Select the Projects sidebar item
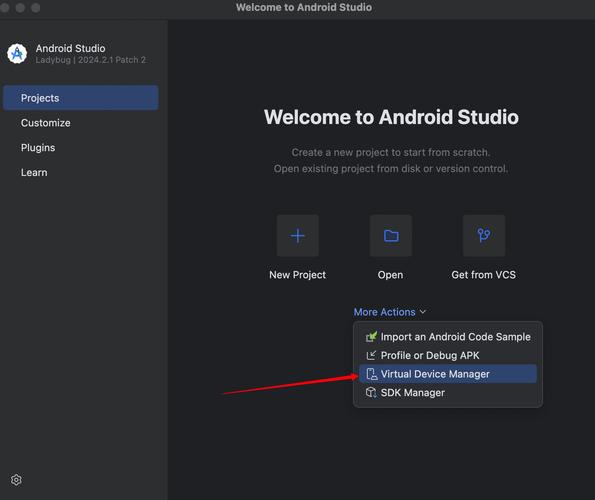This screenshot has width=595, height=500. pyautogui.click(x=80, y=98)
